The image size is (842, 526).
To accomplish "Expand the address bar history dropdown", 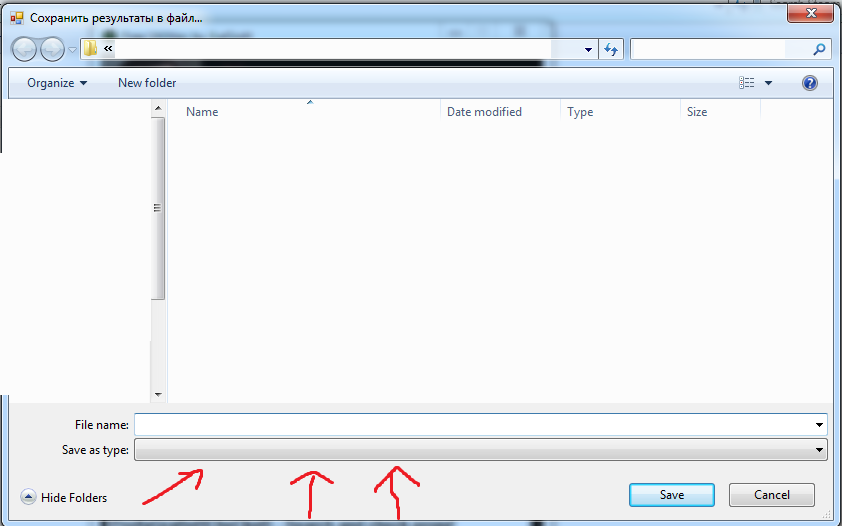I will (x=588, y=49).
